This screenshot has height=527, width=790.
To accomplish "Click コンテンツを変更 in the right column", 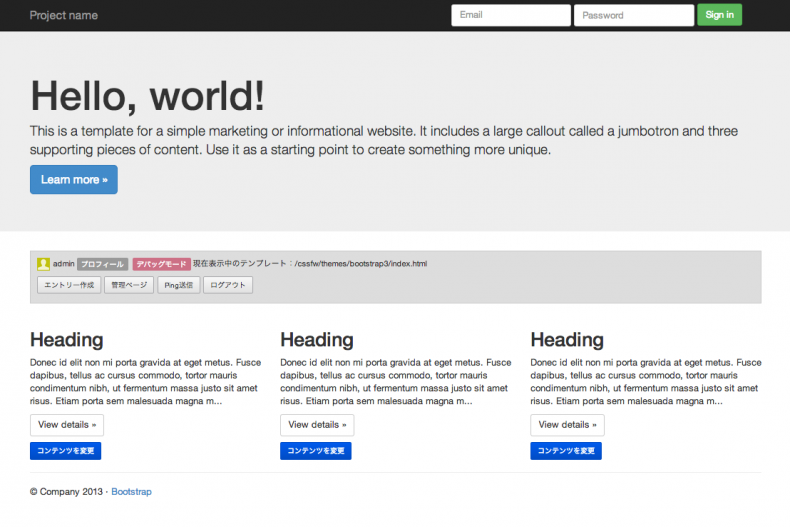I will coord(566,451).
